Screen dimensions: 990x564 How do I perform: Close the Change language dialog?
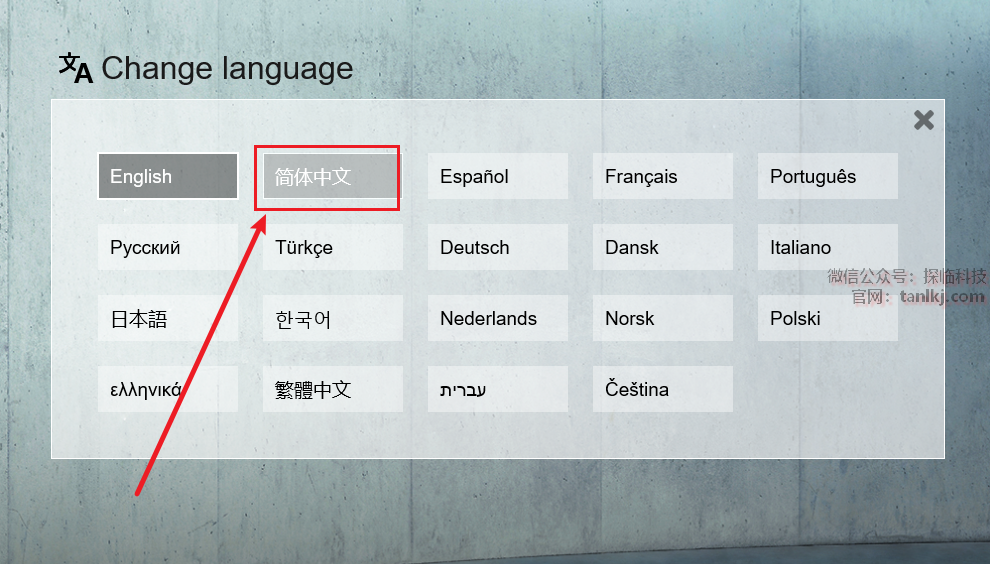click(x=924, y=120)
